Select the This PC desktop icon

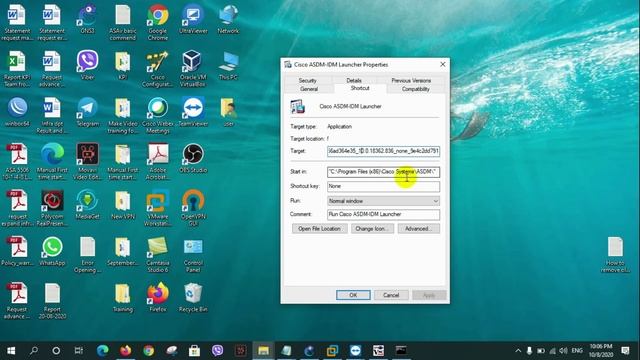pyautogui.click(x=228, y=65)
